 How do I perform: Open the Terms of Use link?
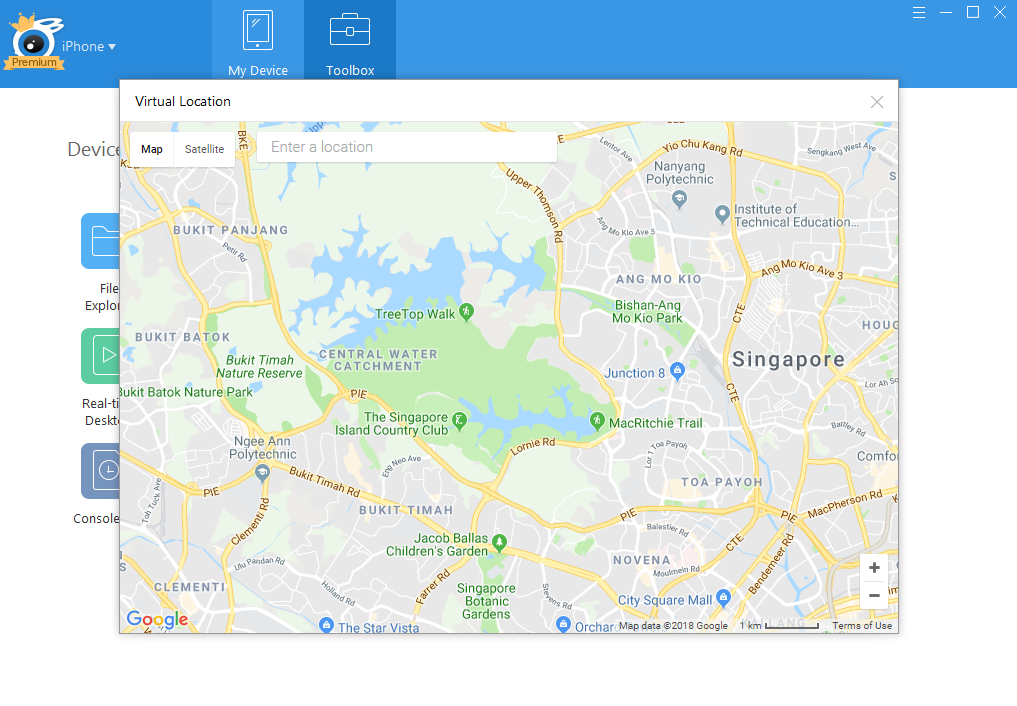coord(861,624)
